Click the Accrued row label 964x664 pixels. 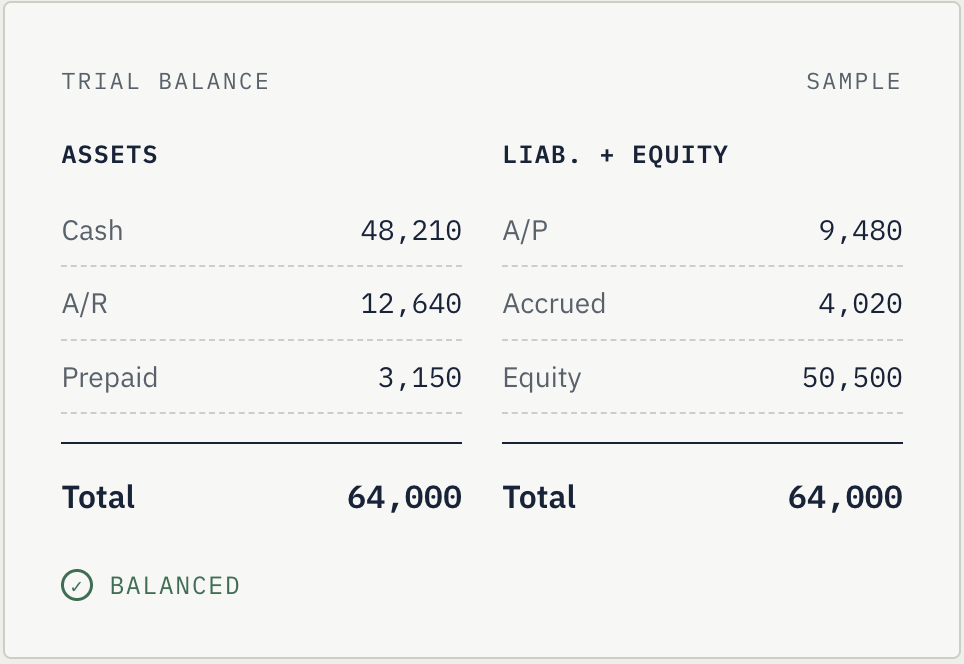point(554,304)
